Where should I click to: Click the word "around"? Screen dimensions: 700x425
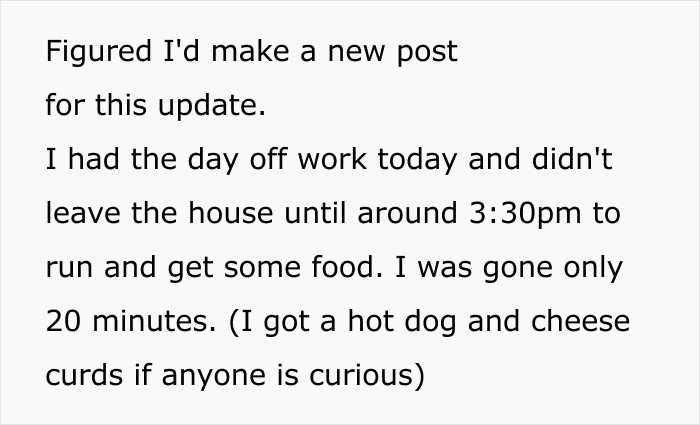point(407,213)
